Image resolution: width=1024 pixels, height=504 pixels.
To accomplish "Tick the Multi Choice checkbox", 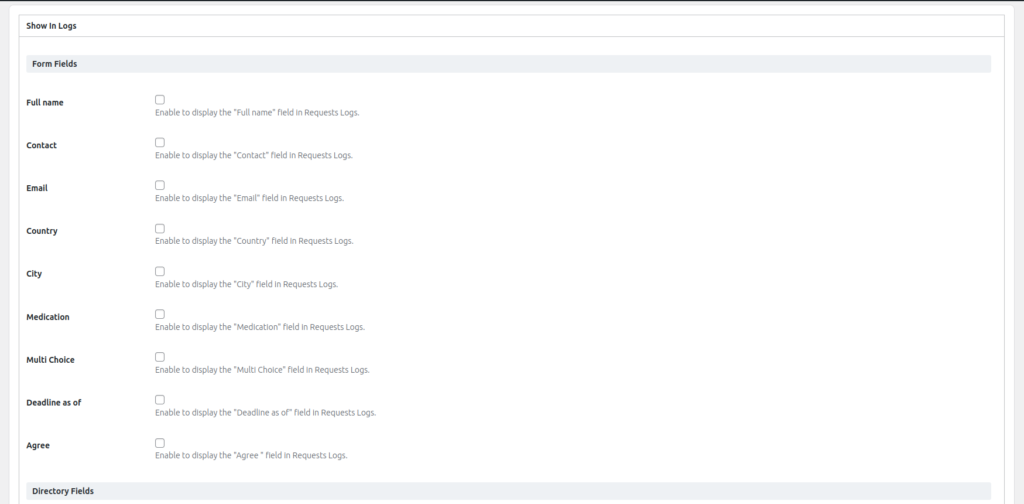I will pos(160,357).
